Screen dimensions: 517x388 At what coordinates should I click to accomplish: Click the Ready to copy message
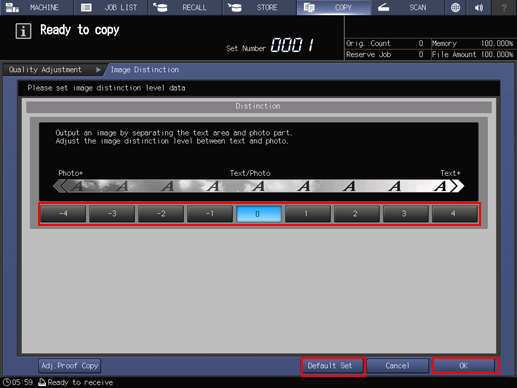coord(80,30)
